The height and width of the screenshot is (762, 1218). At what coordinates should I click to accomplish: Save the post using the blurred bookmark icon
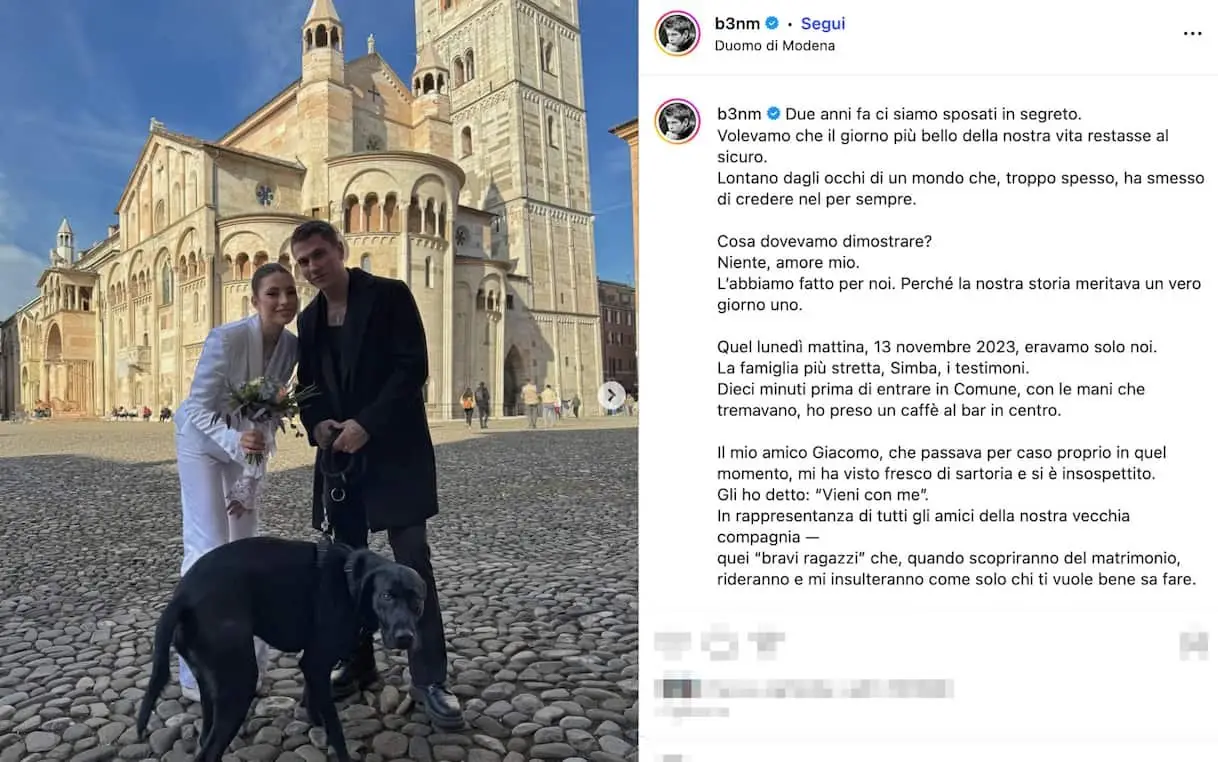[x=1193, y=643]
